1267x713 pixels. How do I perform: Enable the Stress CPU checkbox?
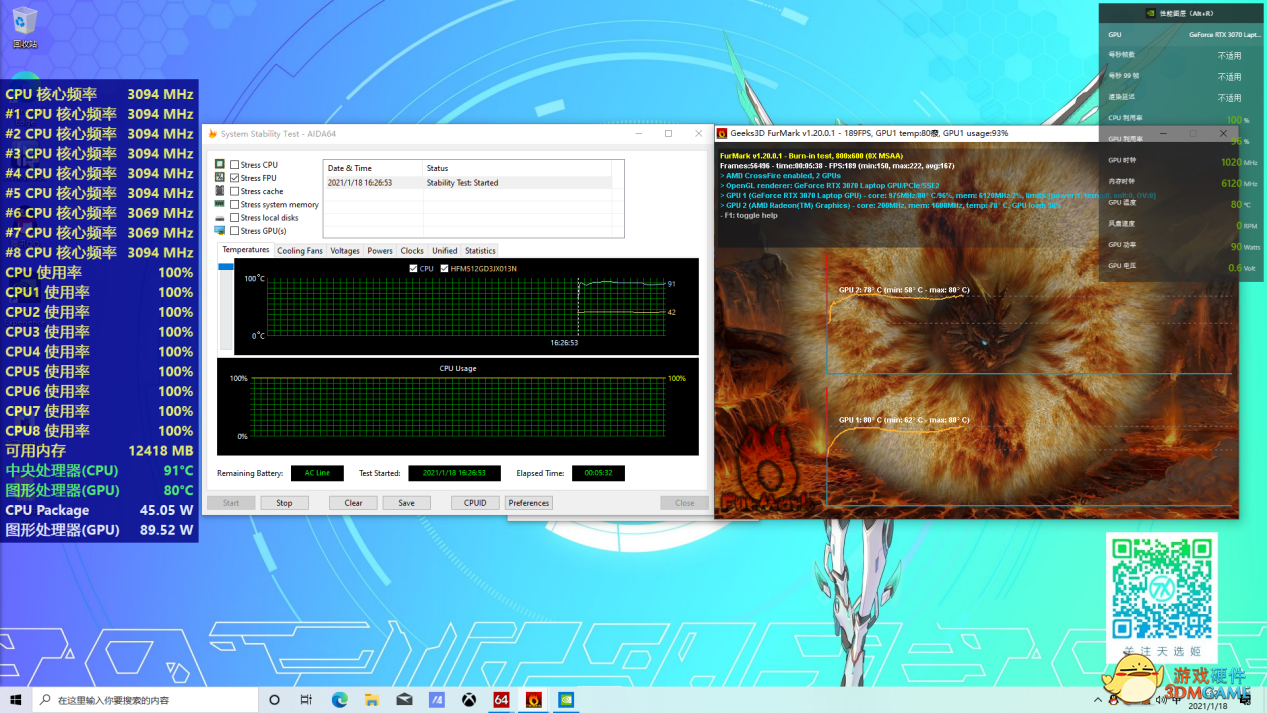pyautogui.click(x=235, y=165)
